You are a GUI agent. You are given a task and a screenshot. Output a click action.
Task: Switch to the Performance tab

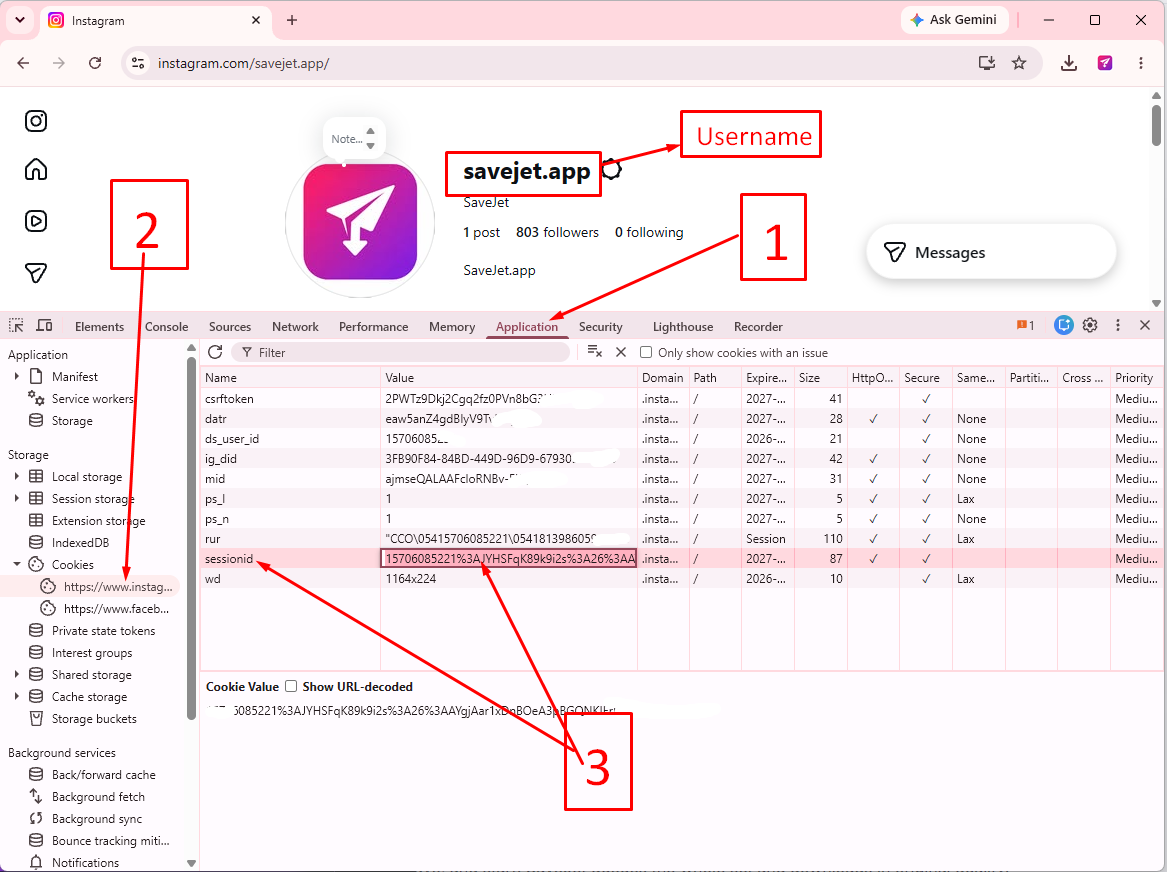point(374,327)
